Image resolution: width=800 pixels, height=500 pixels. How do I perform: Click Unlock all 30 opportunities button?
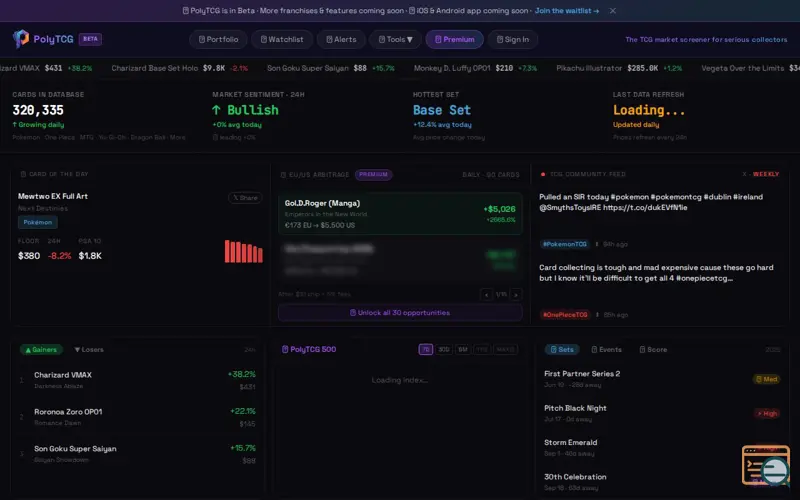[400, 313]
